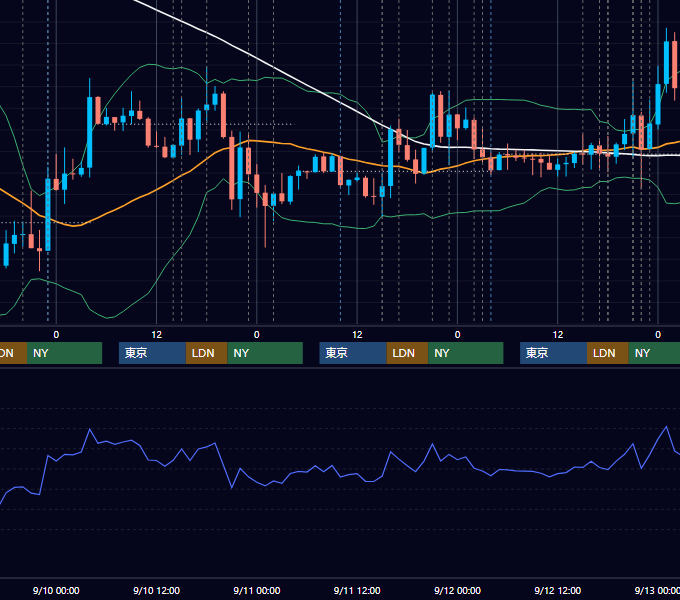Click hour label 0 above 9/12 00:00
The height and width of the screenshot is (600, 680).
click(x=457, y=335)
